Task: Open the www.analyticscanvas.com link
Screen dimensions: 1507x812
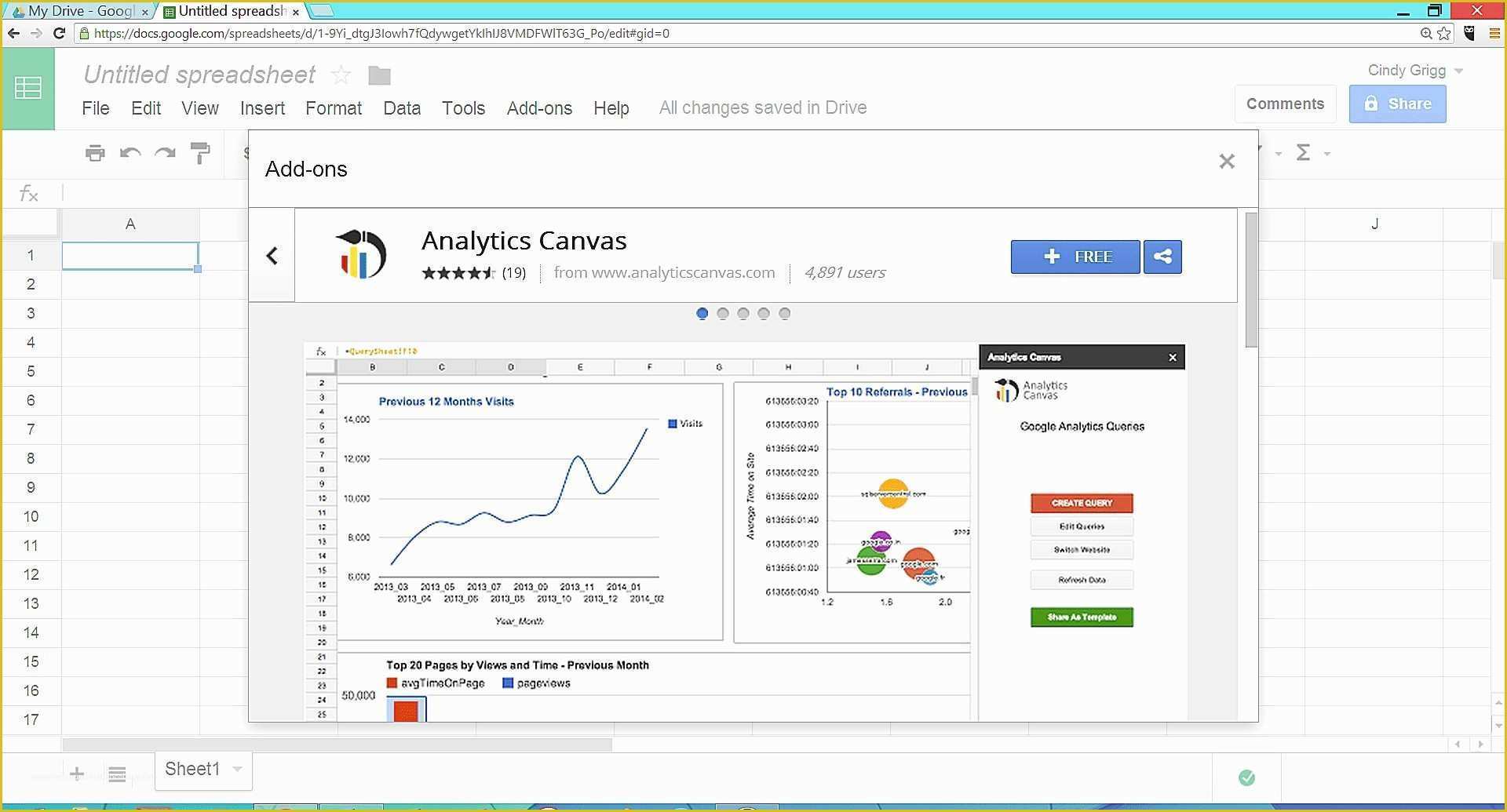Action: click(683, 272)
